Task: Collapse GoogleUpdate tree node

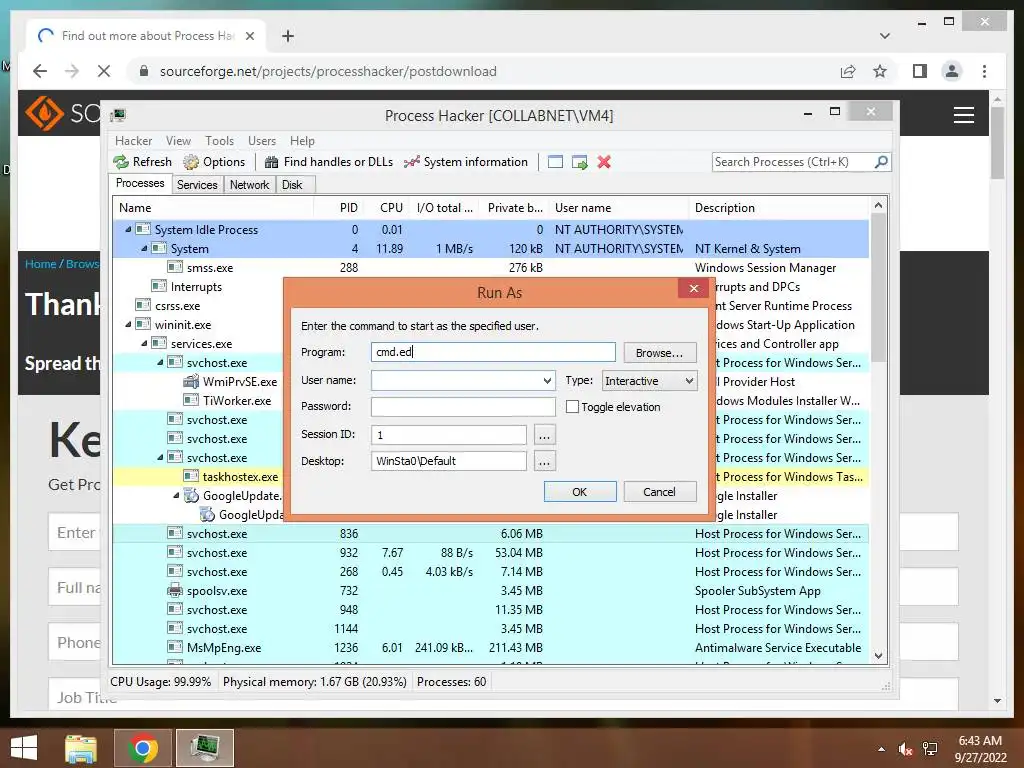Action: (x=176, y=496)
